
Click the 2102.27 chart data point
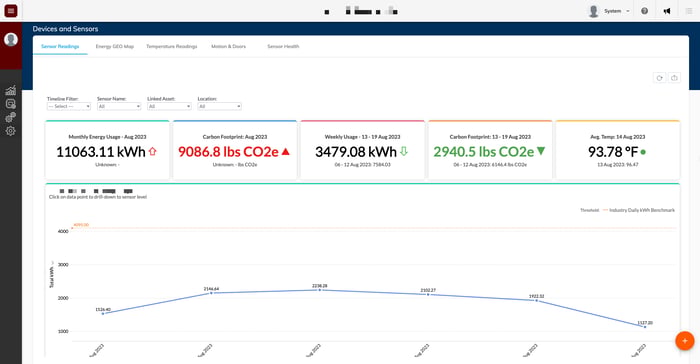(428, 294)
